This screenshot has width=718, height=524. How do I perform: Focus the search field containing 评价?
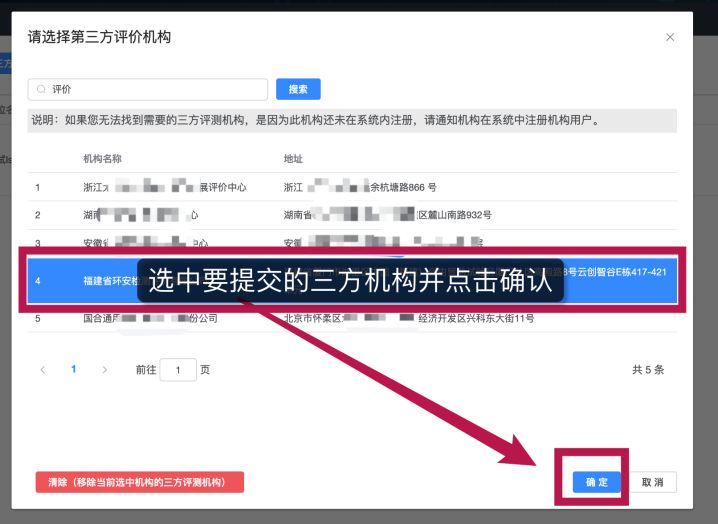pyautogui.click(x=150, y=89)
